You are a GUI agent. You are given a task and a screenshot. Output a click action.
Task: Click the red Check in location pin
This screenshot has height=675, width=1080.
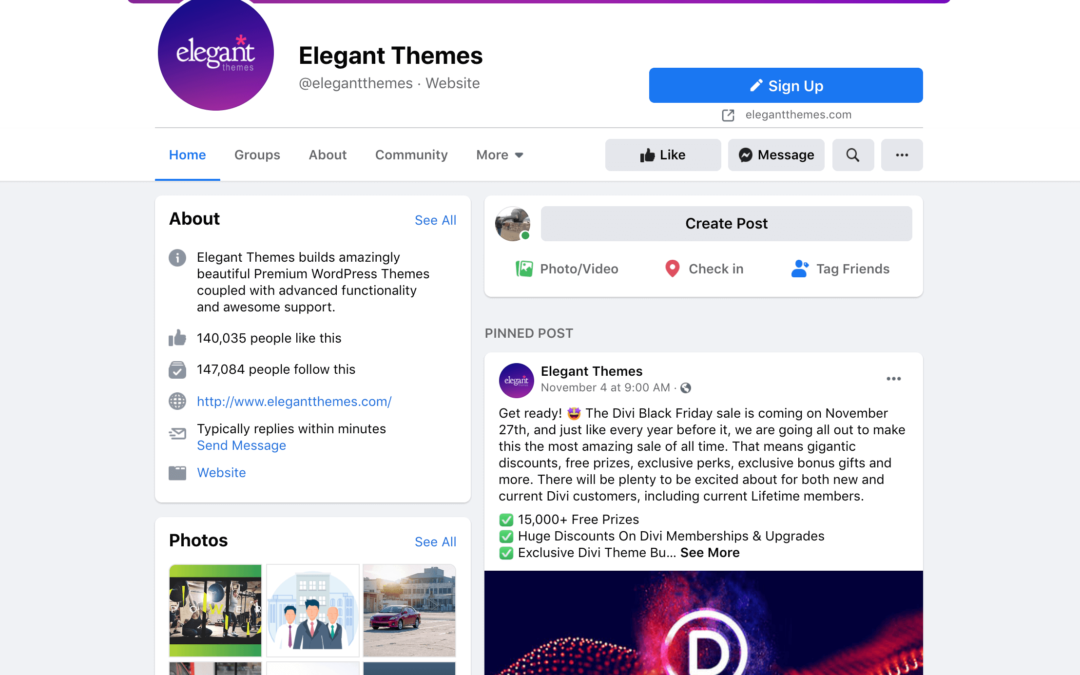point(672,269)
